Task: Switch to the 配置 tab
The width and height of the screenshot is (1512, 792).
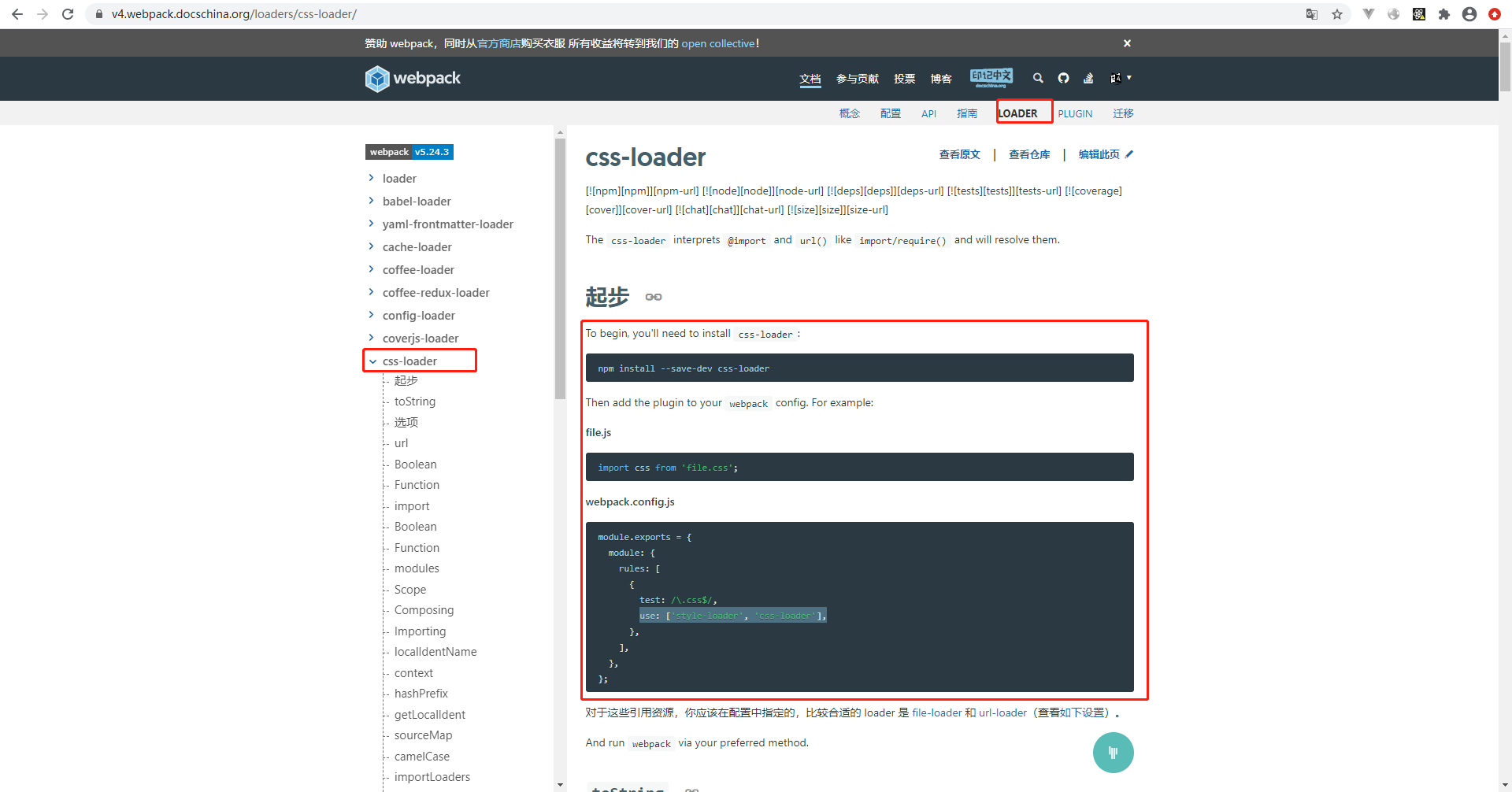Action: coord(891,113)
